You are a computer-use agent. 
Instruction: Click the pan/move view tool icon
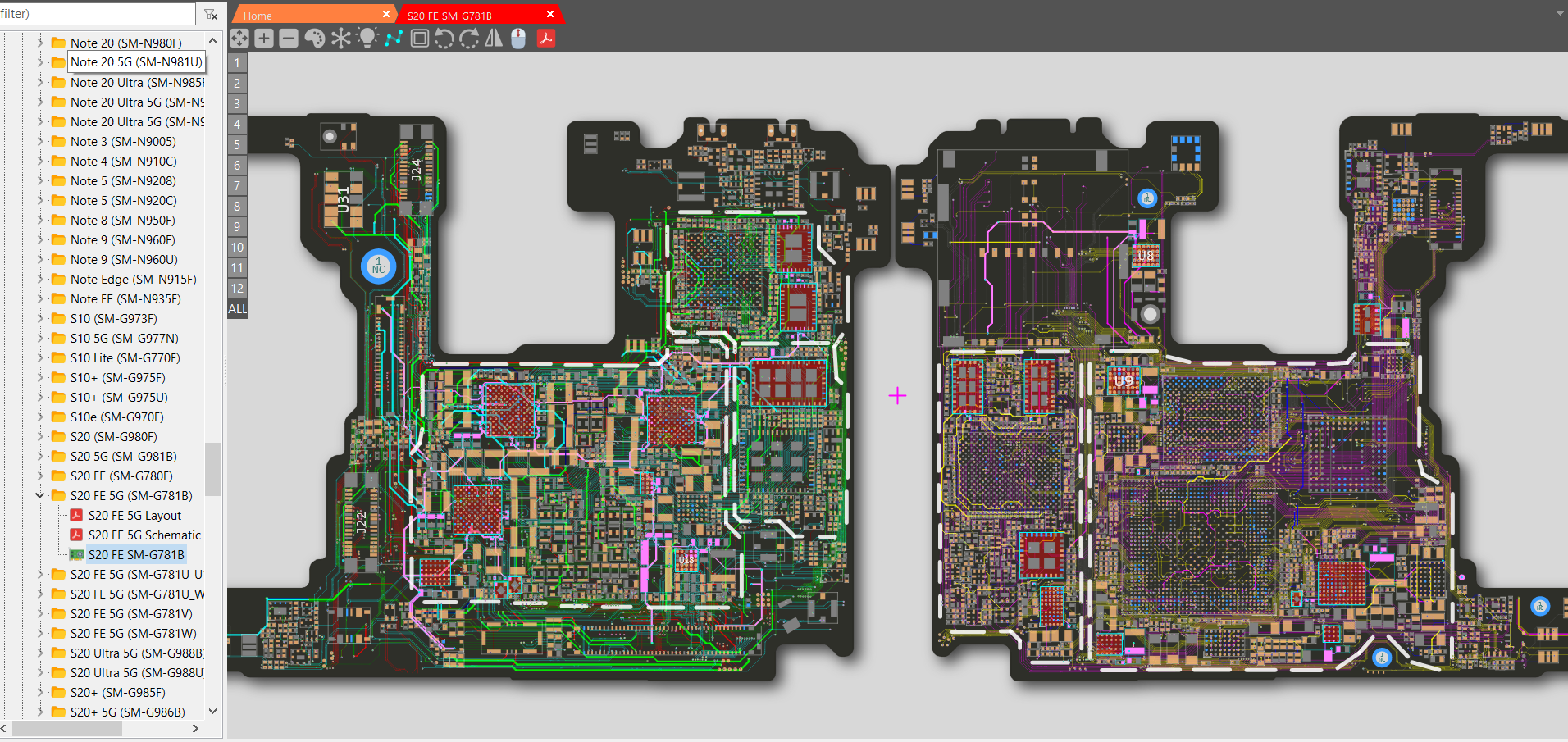(239, 39)
